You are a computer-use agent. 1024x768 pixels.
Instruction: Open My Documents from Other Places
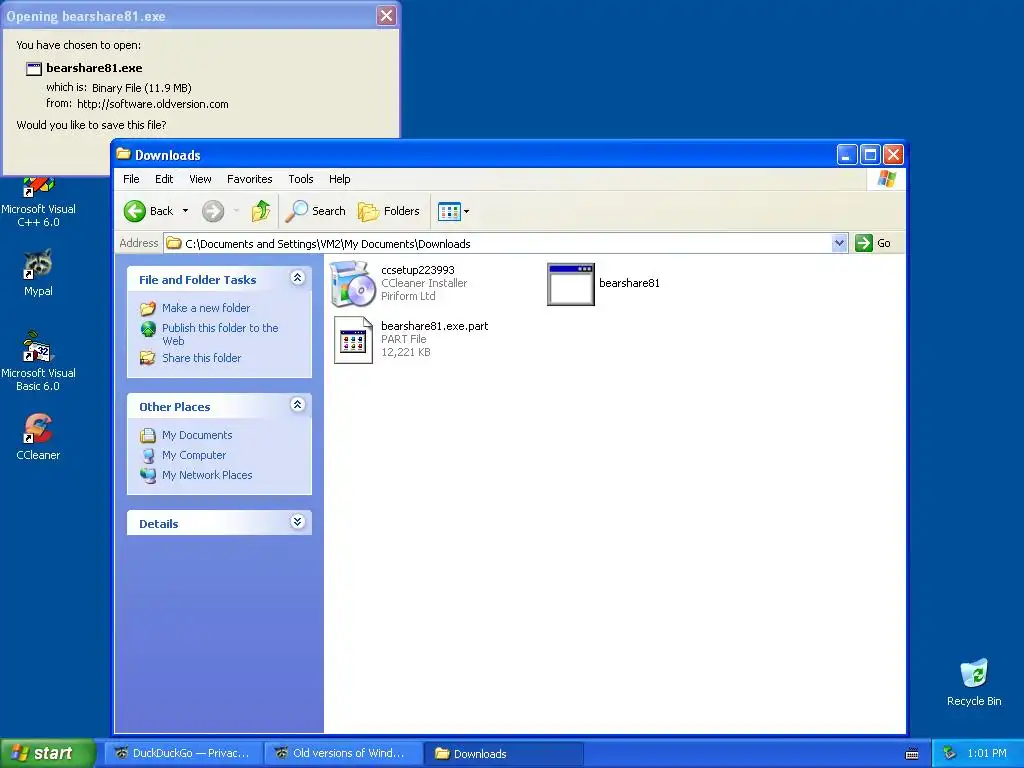click(x=197, y=435)
